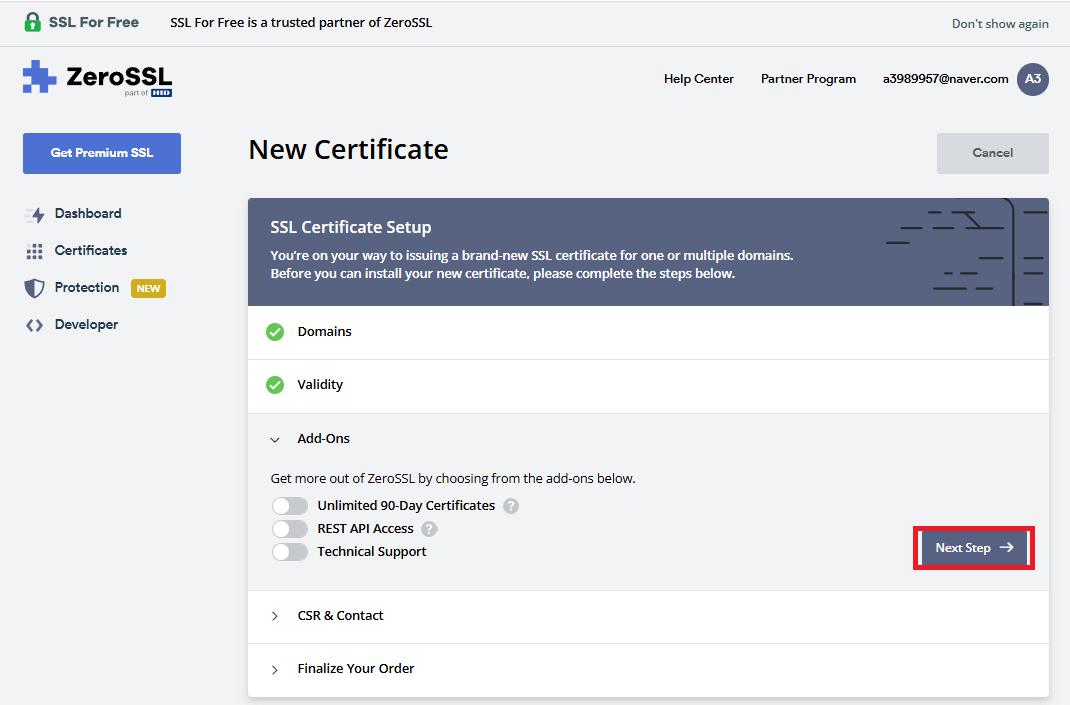The image size is (1070, 705).
Task: Click the Dashboard lightning icon
Action: (x=35, y=215)
